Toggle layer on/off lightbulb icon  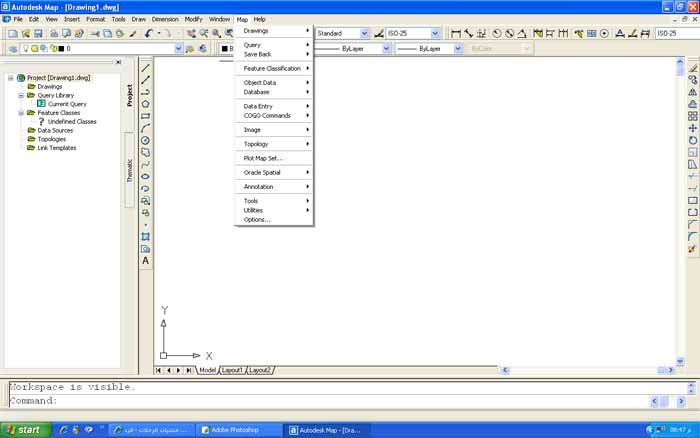click(26, 48)
